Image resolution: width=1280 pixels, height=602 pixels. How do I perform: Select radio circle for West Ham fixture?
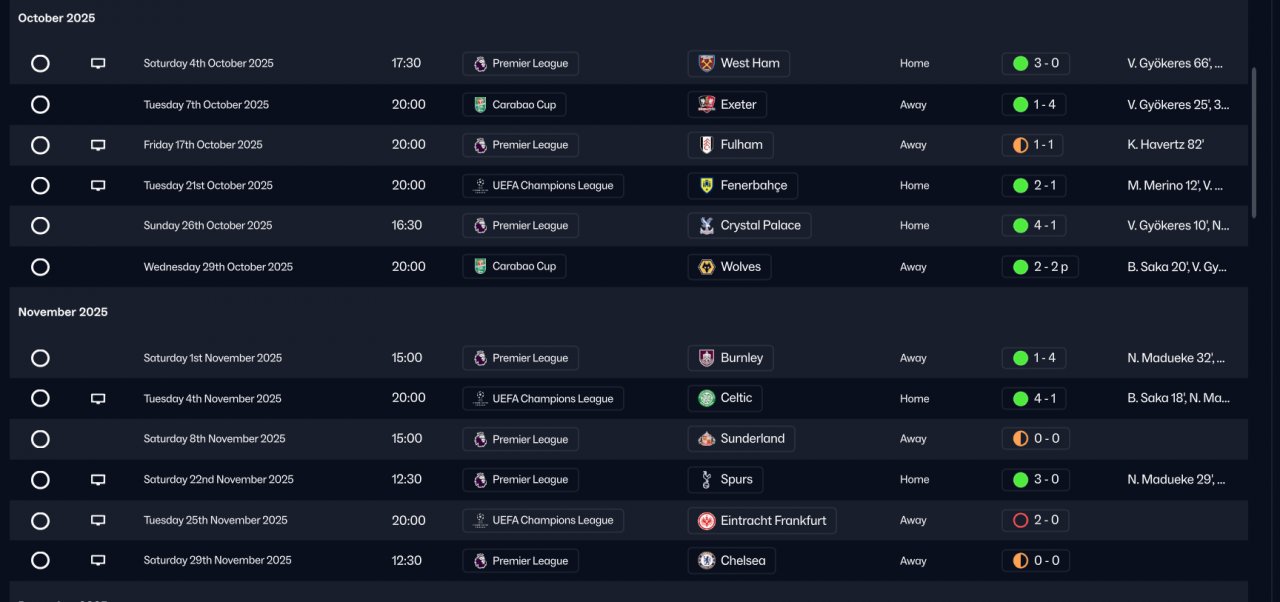tap(40, 64)
